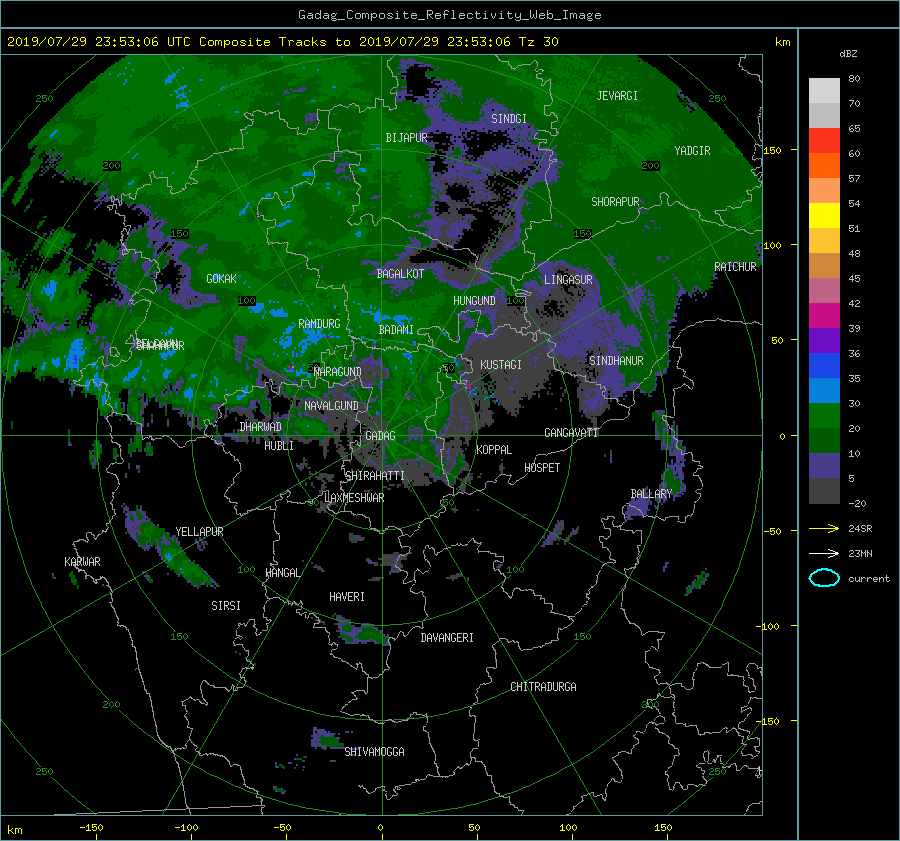Click the GADAG radar center label
Viewport: 900px width, 841px height.
pyautogui.click(x=380, y=436)
